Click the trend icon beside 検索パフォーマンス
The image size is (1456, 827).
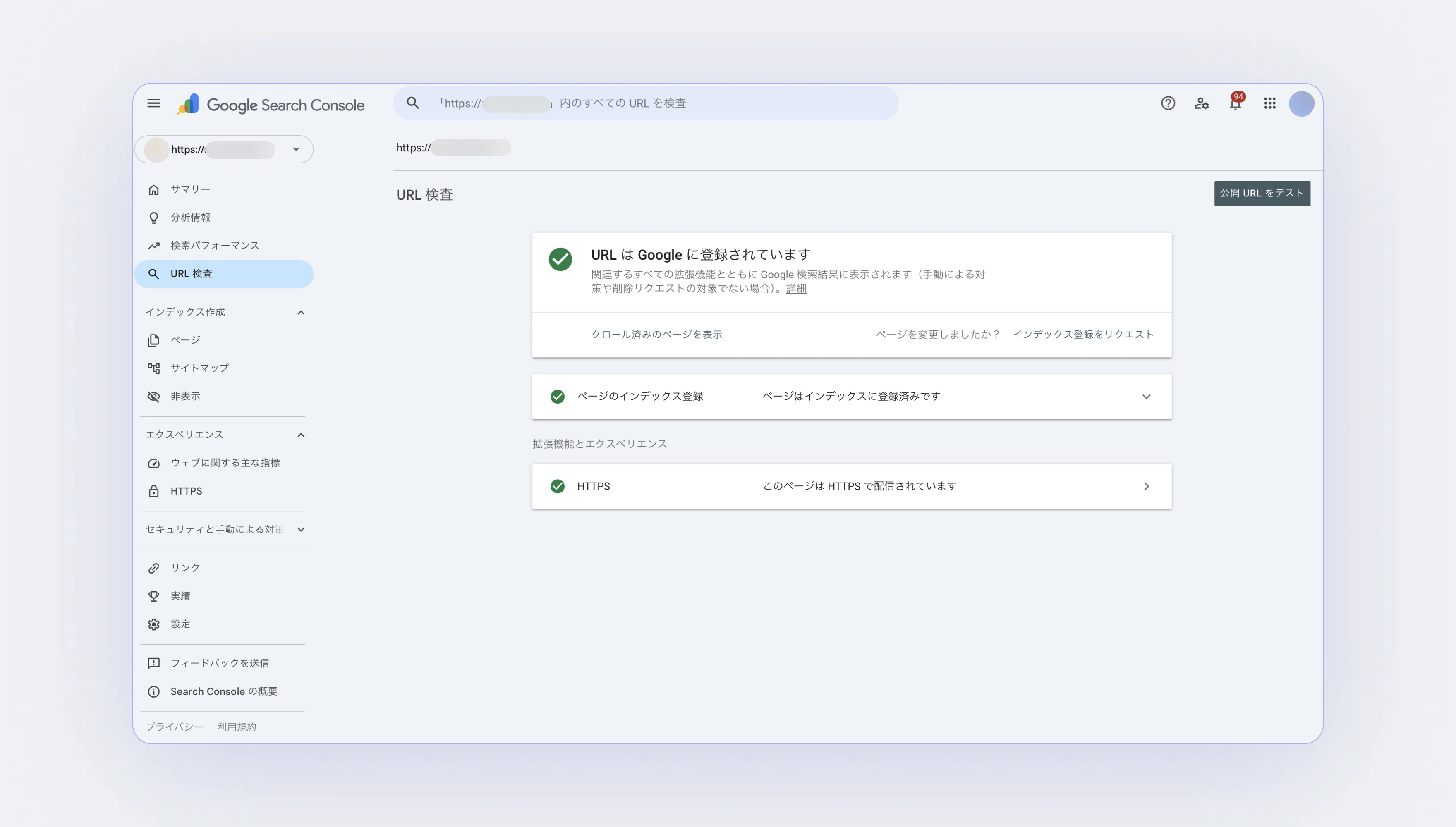(x=153, y=245)
